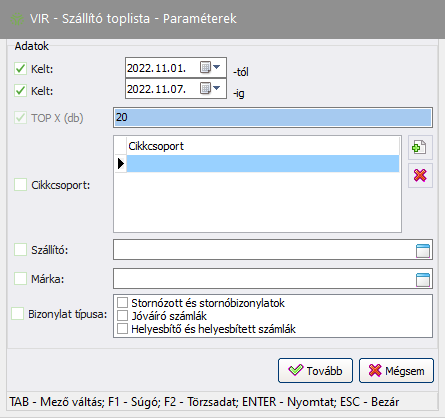Click the Mégsem button
Screen dimensions: 445x418
396,370
